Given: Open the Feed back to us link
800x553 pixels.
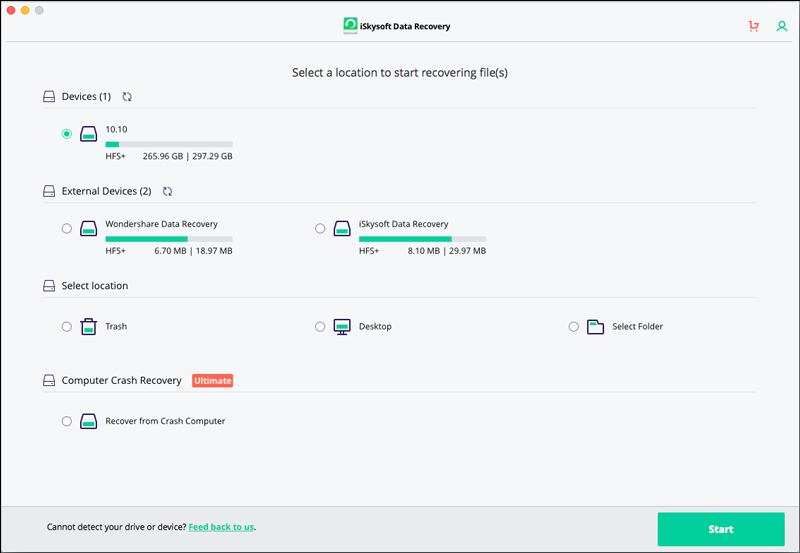Looking at the screenshot, I should (221, 527).
